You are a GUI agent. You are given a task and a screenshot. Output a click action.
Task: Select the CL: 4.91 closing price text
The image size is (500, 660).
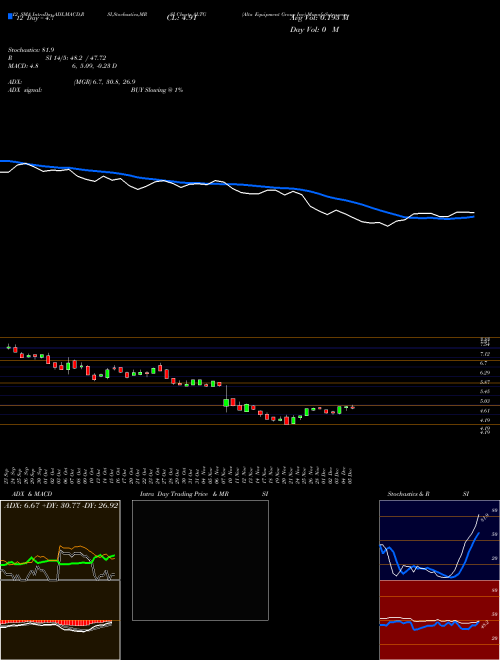[x=181, y=18]
